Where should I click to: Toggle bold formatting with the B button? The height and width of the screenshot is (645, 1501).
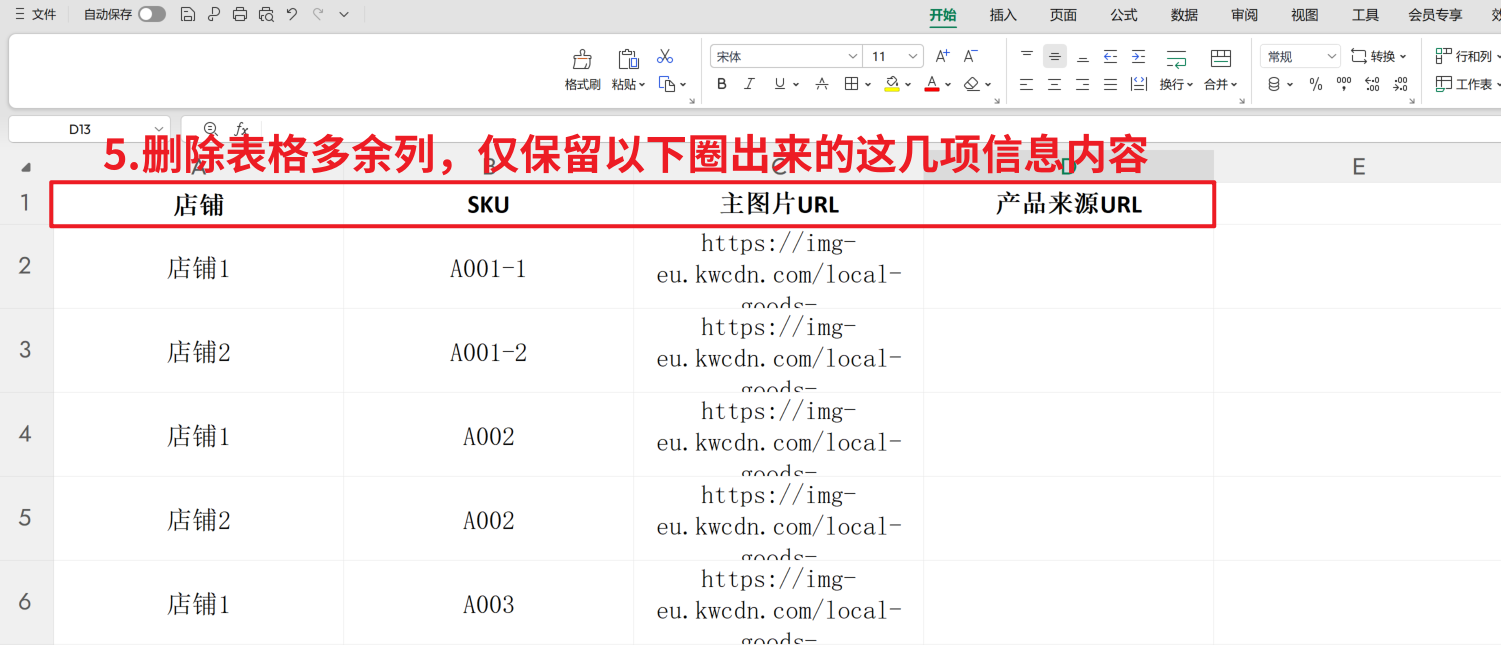(x=722, y=85)
